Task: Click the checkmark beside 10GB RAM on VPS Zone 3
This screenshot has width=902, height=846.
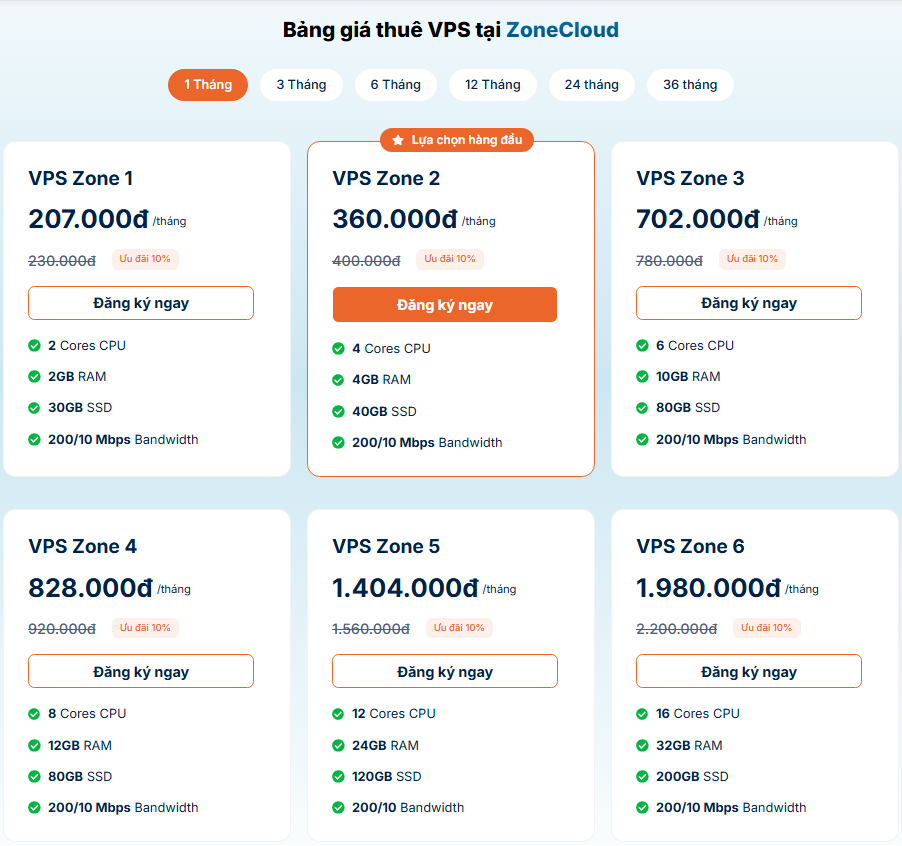Action: point(643,376)
